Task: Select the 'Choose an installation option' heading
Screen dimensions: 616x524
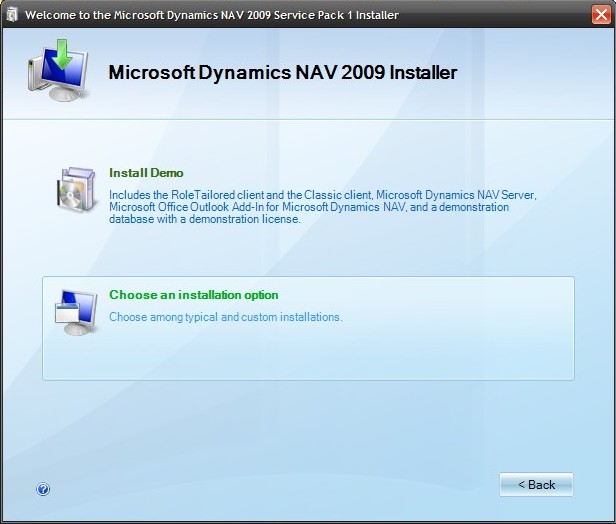Action: click(194, 295)
